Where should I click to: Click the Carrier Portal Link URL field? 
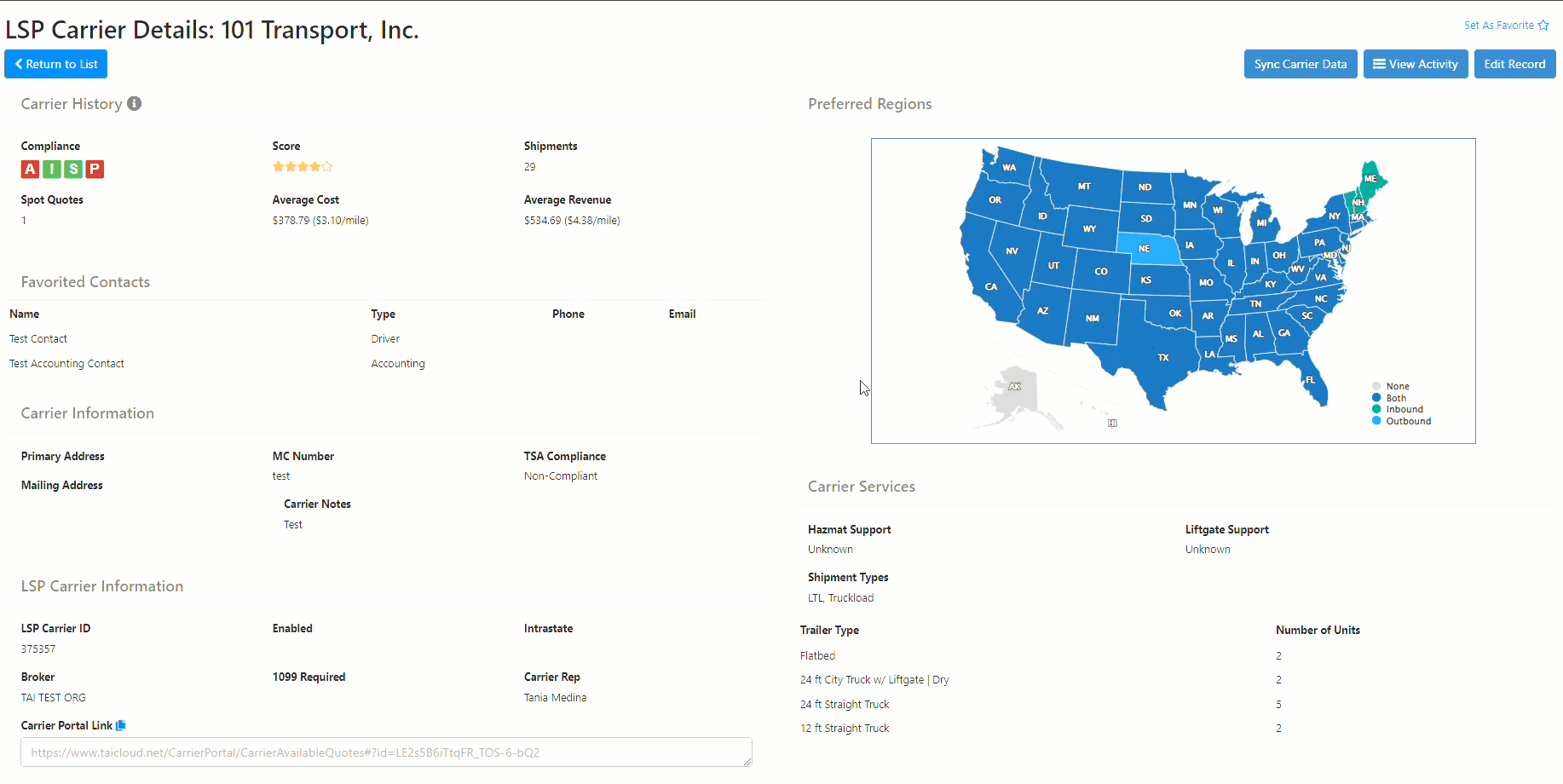386,752
